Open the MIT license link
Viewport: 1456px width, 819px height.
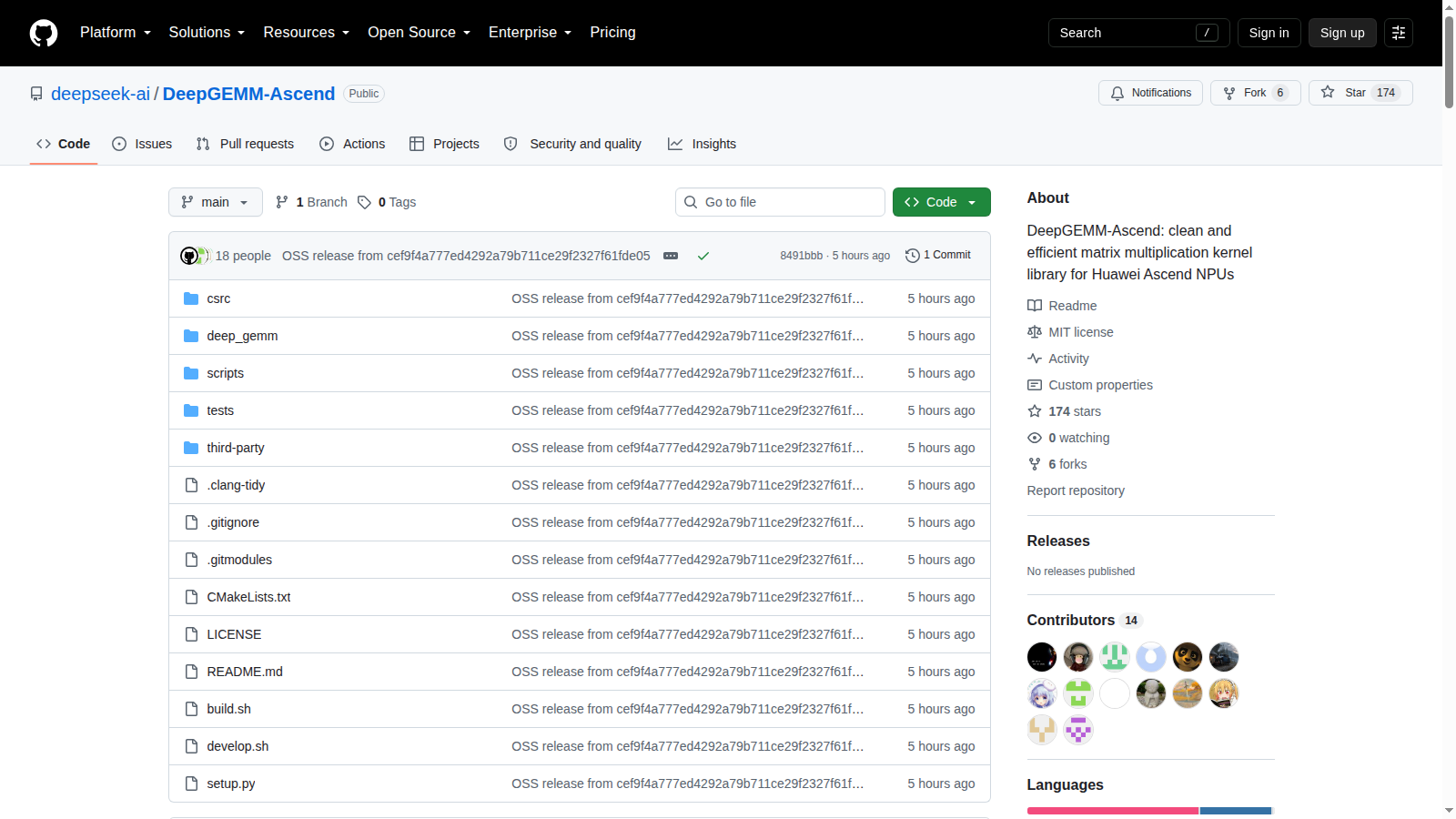(x=1070, y=332)
